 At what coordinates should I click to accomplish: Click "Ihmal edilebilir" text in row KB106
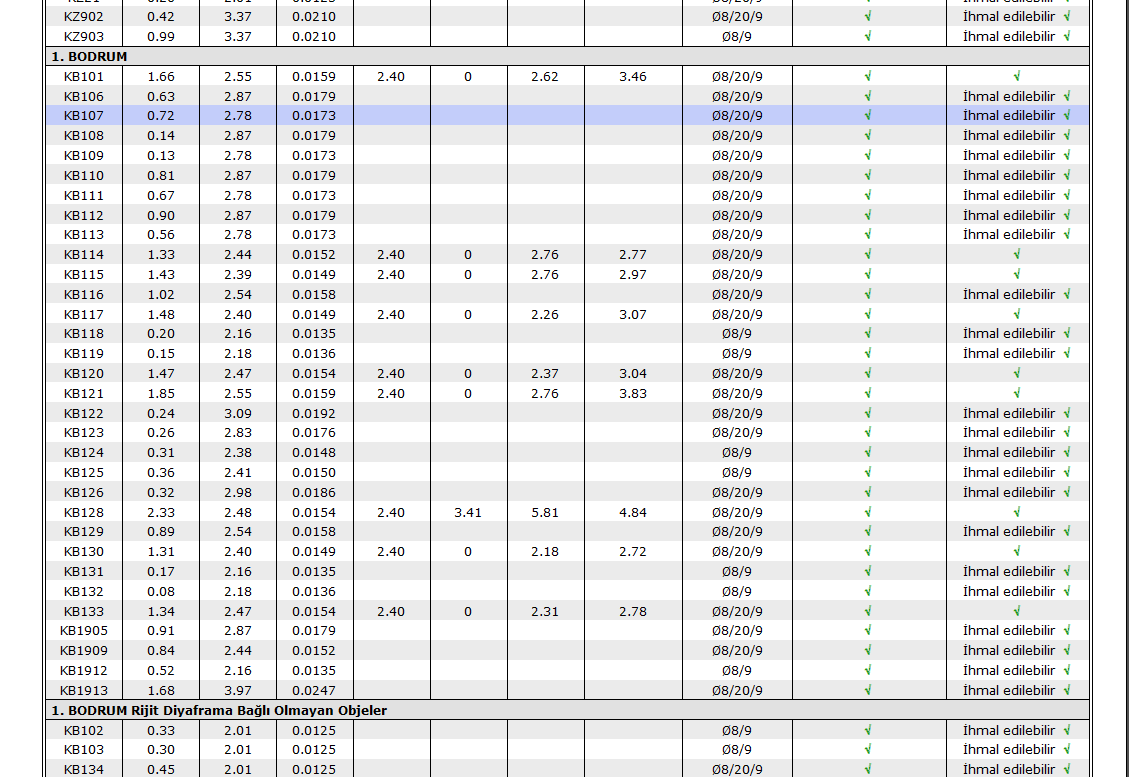(x=1008, y=96)
